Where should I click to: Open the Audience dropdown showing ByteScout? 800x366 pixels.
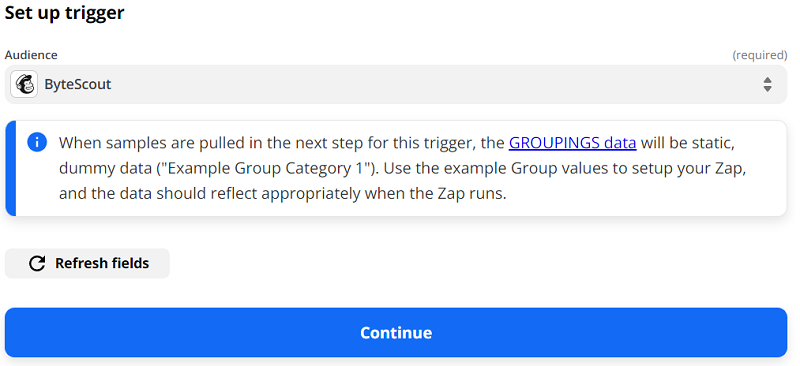click(x=396, y=84)
